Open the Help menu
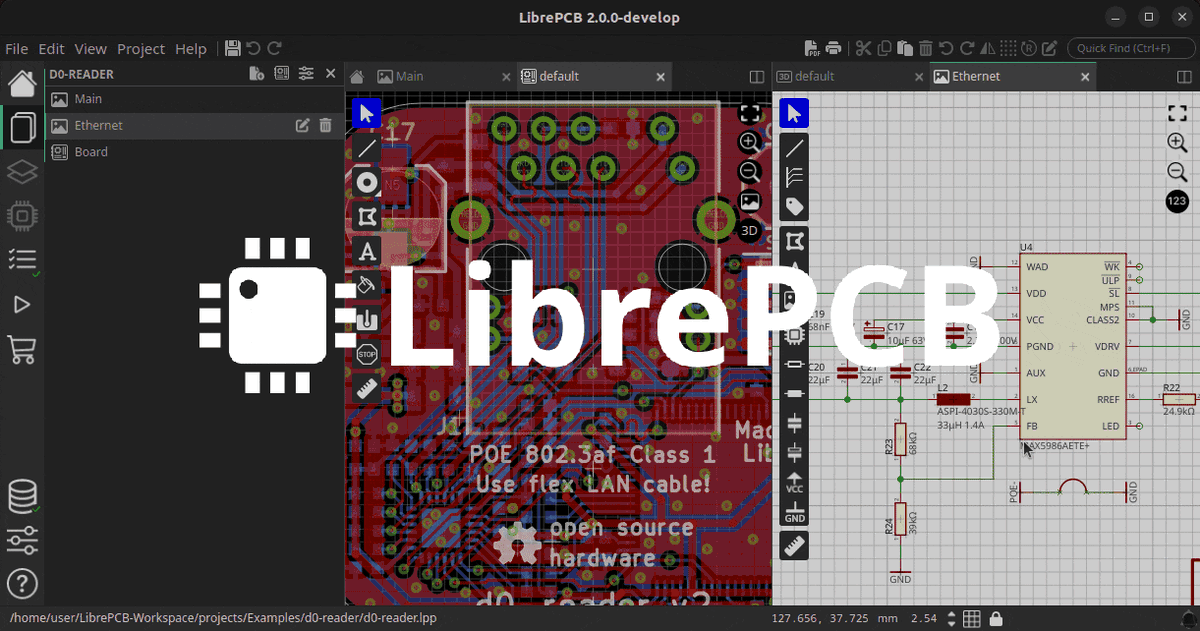The height and width of the screenshot is (631, 1200). 190,48
